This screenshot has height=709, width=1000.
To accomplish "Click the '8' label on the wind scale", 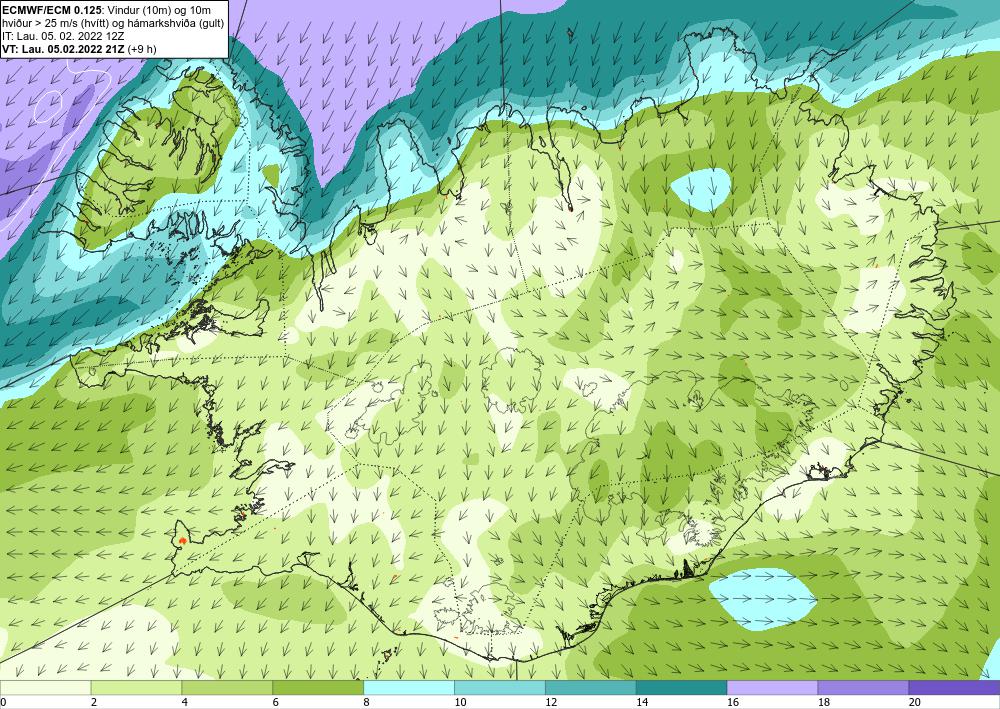I will (367, 703).
